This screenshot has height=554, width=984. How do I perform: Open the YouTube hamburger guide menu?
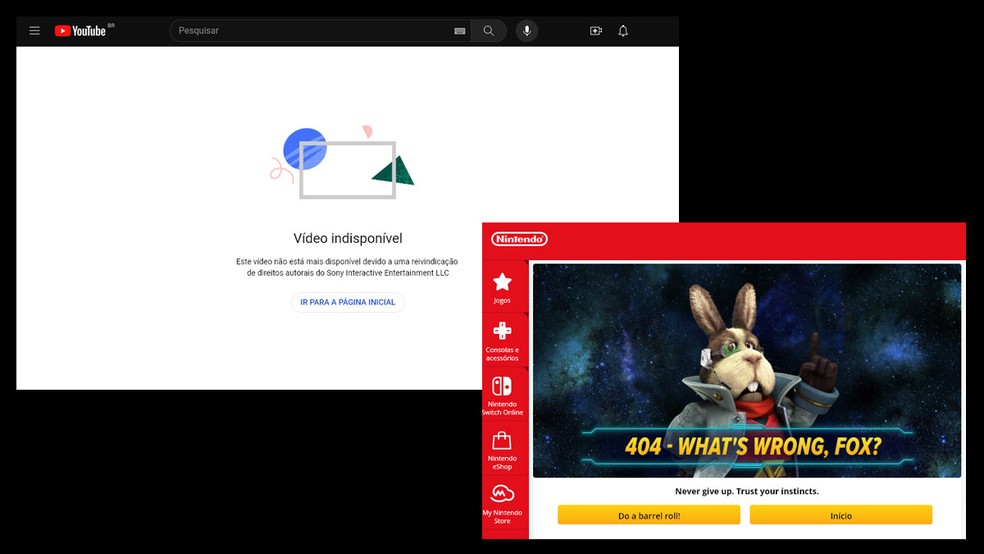(x=35, y=31)
